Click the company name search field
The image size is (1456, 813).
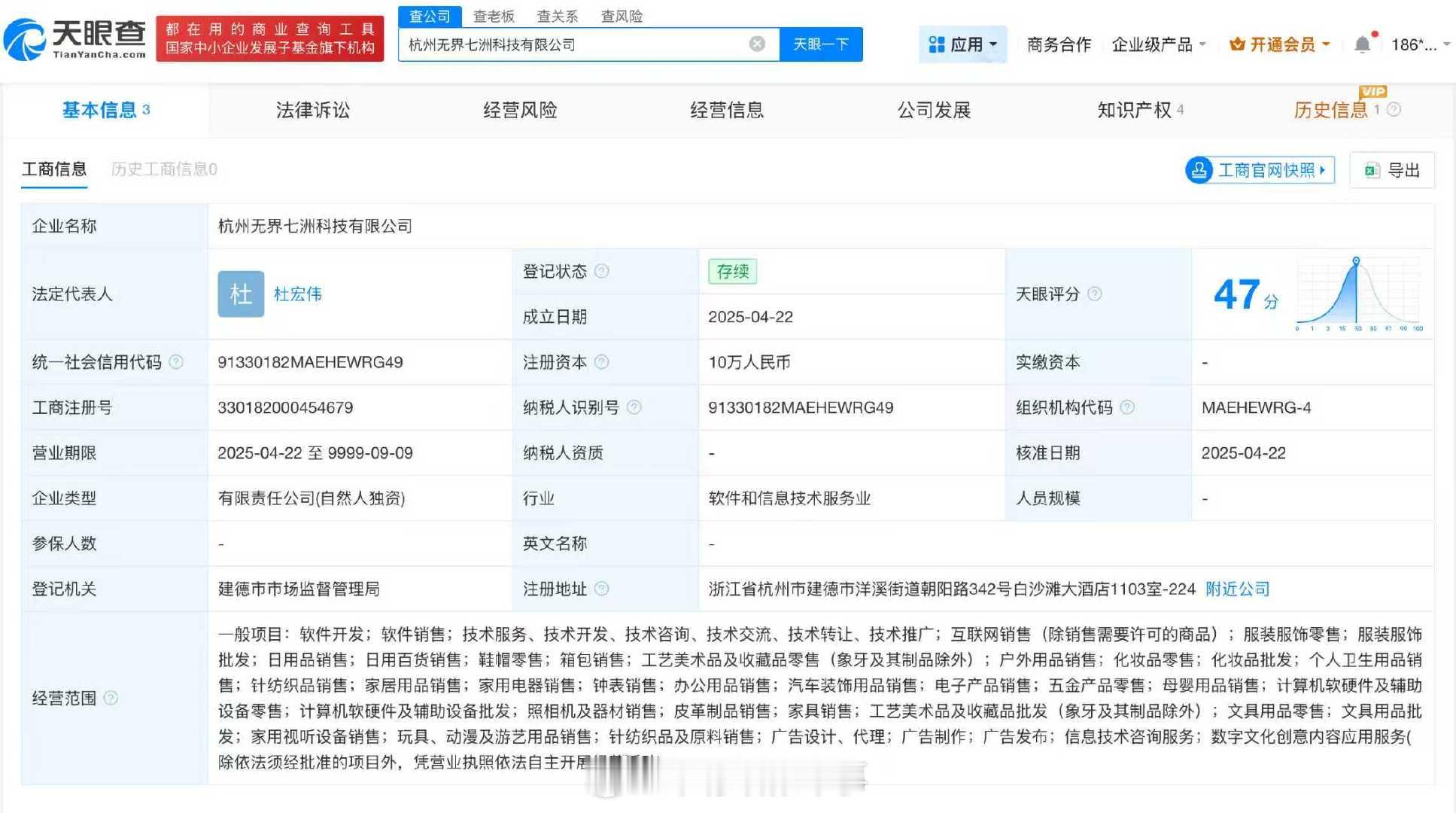coord(572,44)
